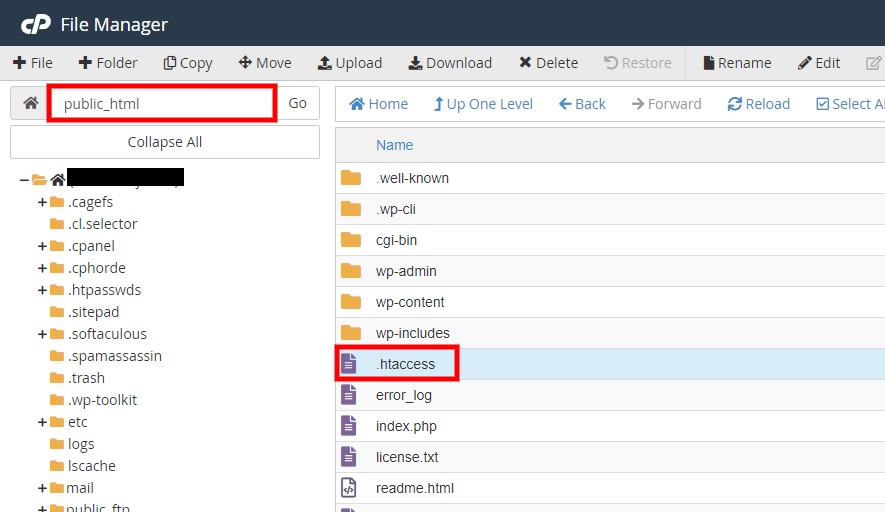The width and height of the screenshot is (885, 512).
Task: Click the wp-admin folder icon
Action: [x=351, y=272]
